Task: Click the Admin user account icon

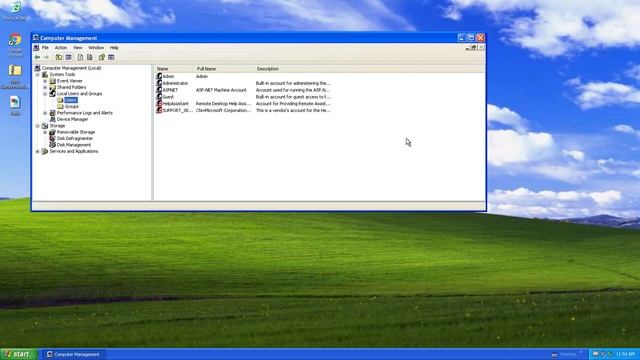Action: 159,76
